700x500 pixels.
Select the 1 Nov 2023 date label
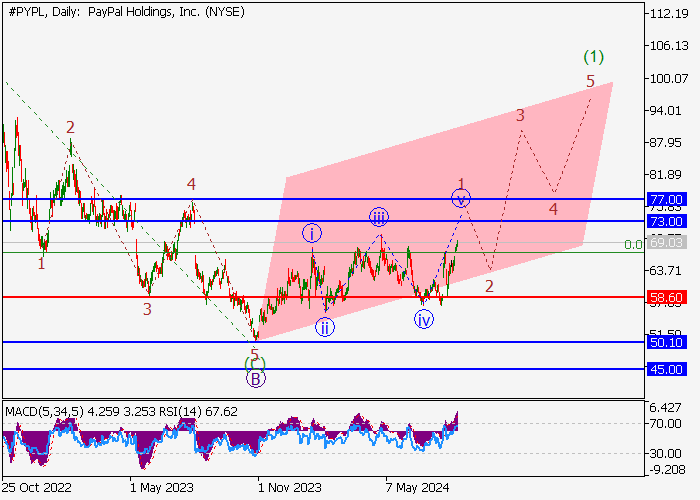pyautogui.click(x=290, y=488)
